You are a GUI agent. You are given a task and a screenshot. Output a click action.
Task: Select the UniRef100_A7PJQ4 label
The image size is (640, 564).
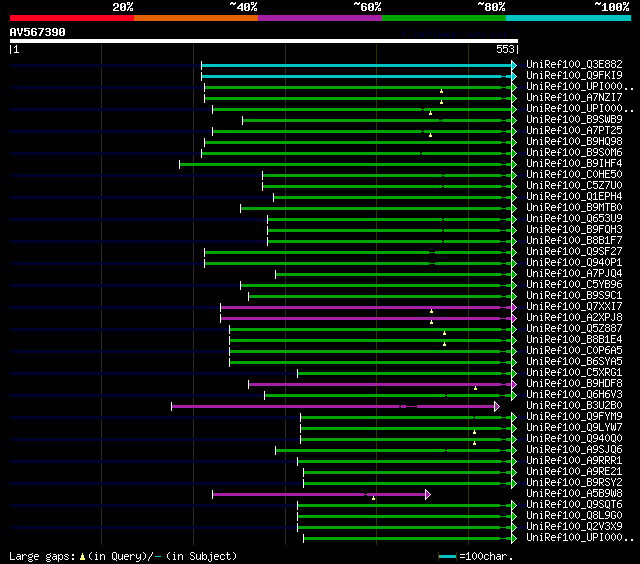(574, 274)
